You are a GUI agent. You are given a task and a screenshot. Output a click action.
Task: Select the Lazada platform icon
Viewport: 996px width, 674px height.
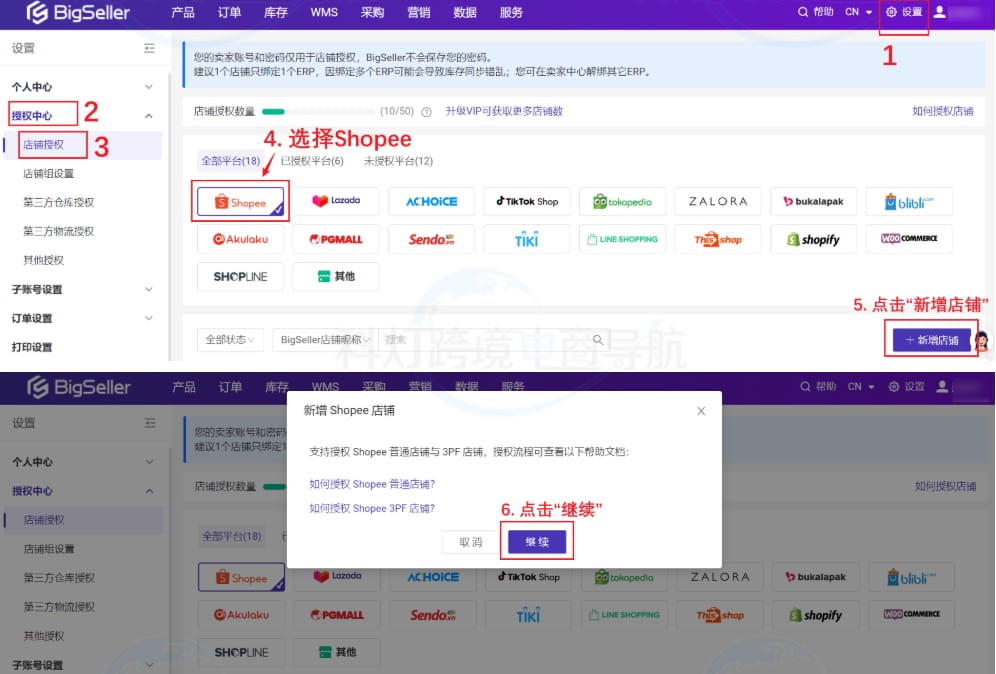click(x=335, y=201)
